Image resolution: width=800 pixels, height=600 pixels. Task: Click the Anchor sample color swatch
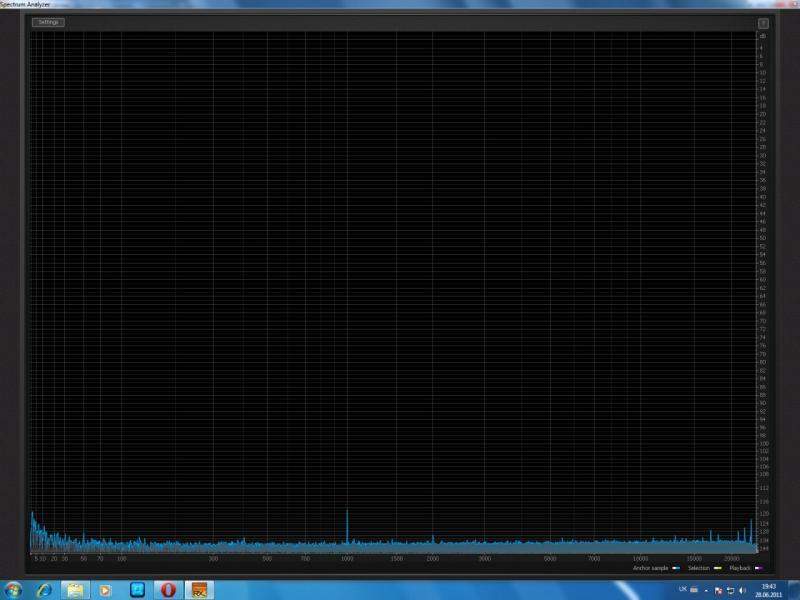676,568
